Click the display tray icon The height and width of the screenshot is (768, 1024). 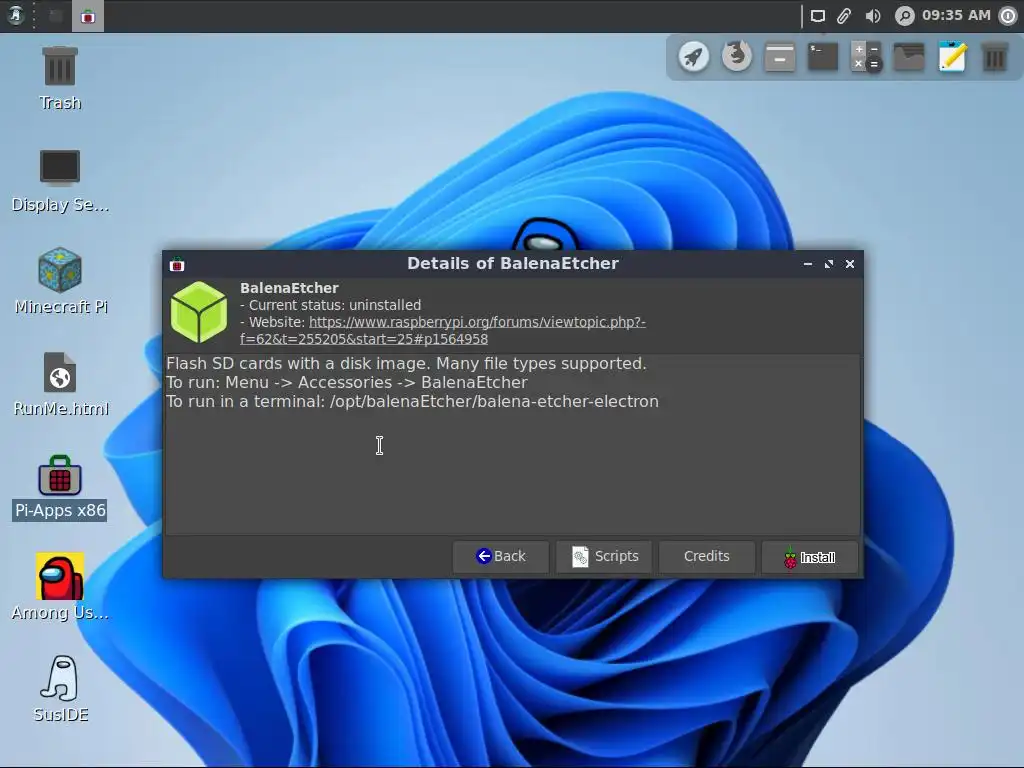click(x=818, y=16)
